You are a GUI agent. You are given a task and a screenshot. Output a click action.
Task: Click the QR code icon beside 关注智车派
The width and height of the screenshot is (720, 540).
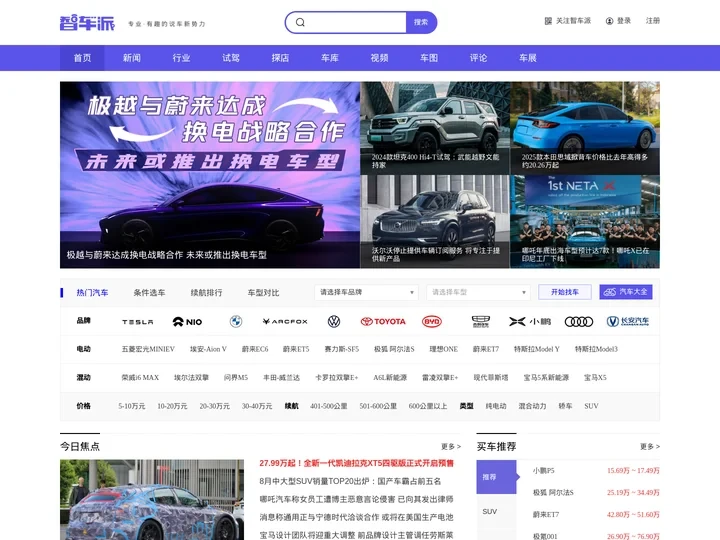click(x=548, y=21)
